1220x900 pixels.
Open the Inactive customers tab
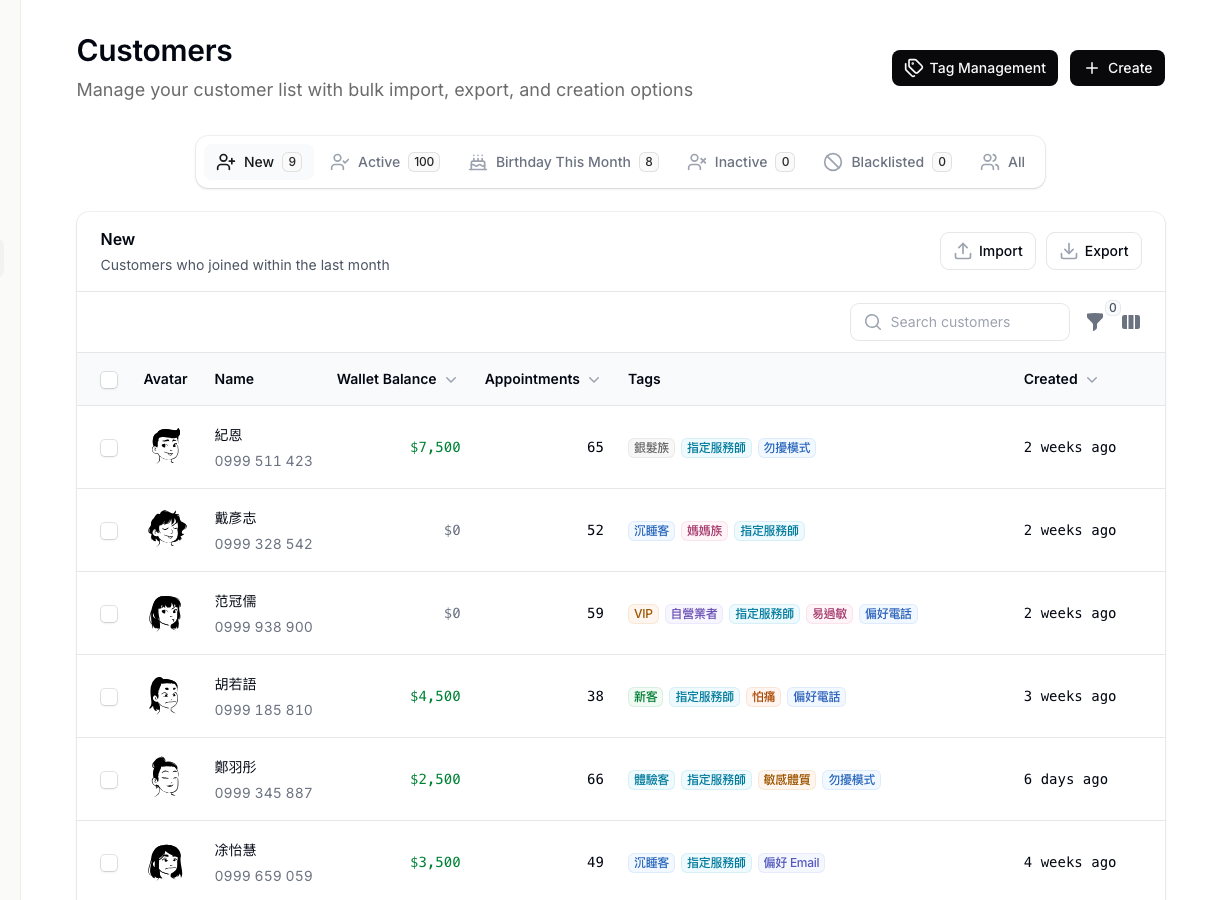740,161
